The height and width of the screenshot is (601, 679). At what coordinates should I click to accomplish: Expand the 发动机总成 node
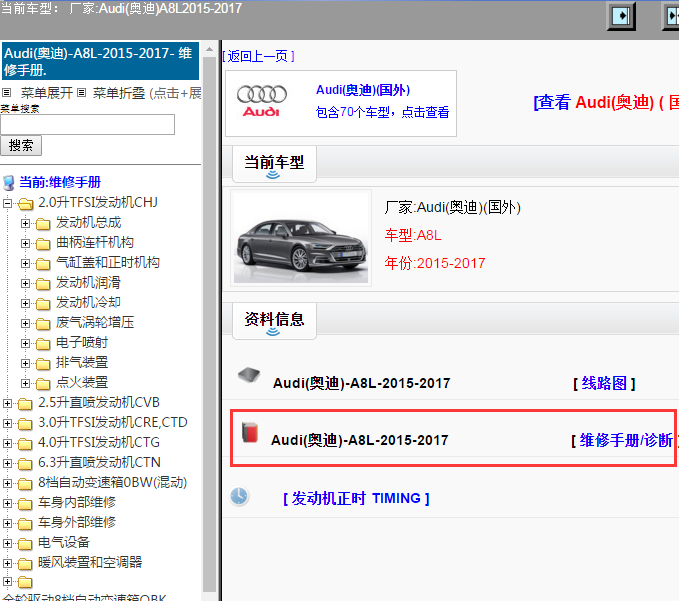25,223
